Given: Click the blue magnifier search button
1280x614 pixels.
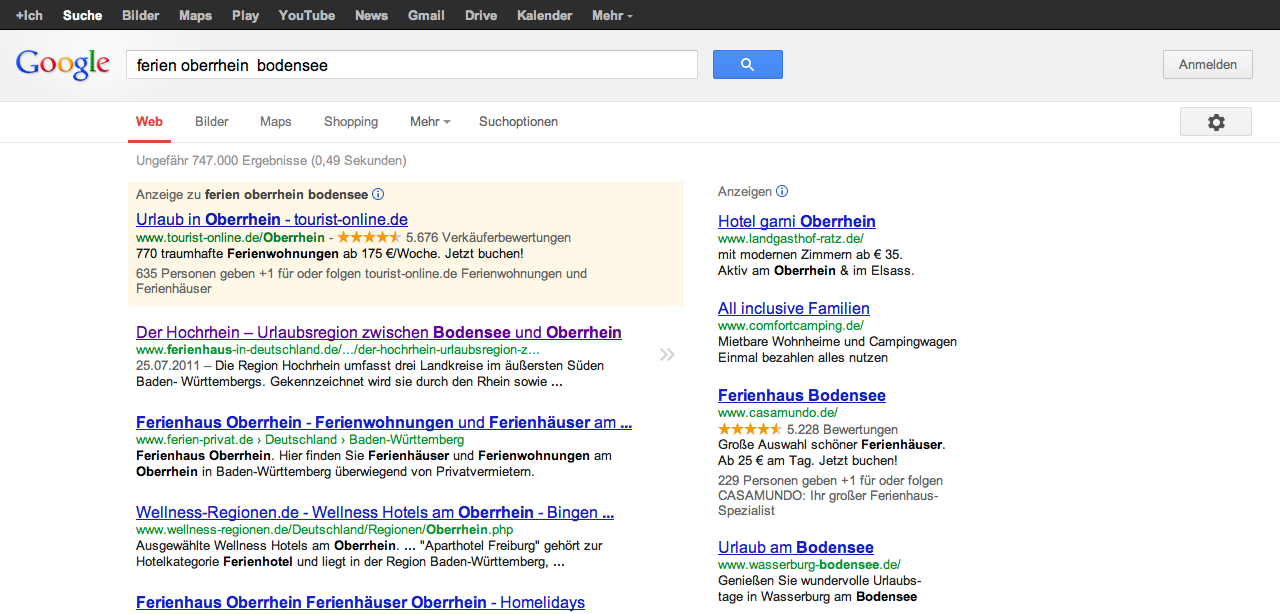Looking at the screenshot, I should [747, 65].
